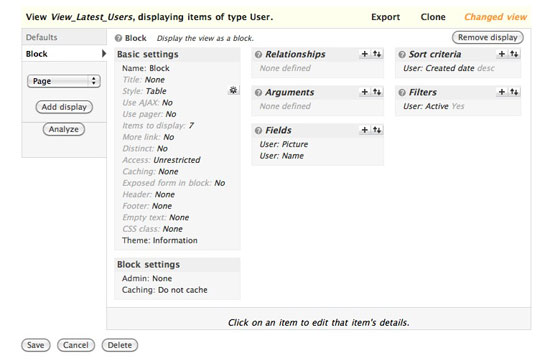
Task: Edit the User: Active filter
Action: point(434,106)
